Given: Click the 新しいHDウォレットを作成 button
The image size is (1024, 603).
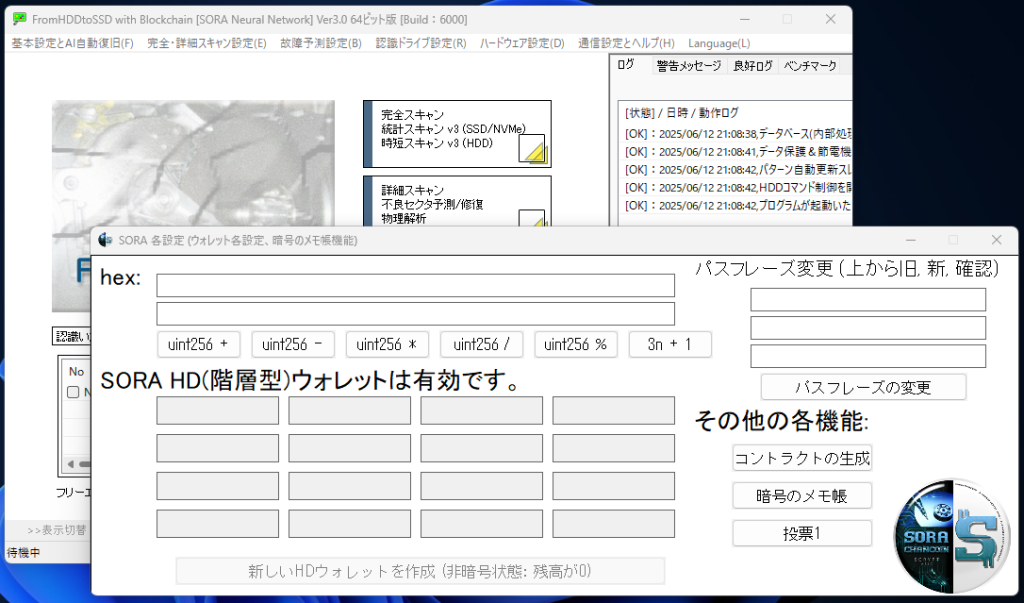Looking at the screenshot, I should pos(420,571).
